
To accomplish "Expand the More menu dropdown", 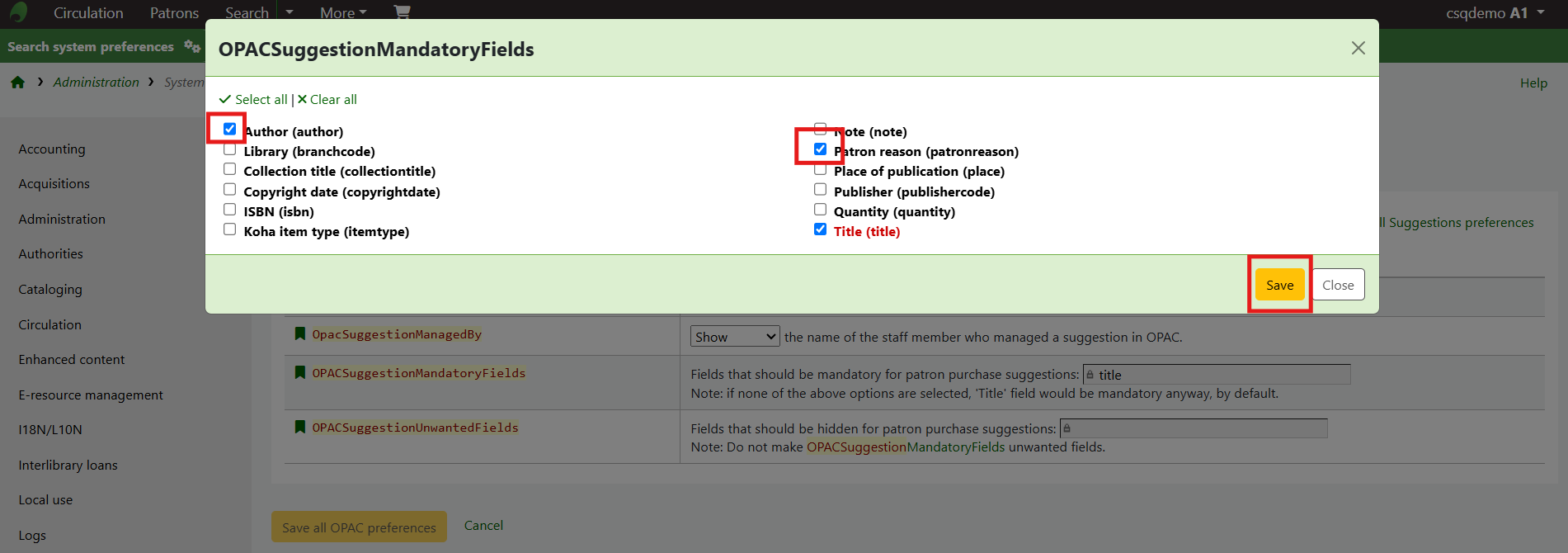I will (343, 12).
